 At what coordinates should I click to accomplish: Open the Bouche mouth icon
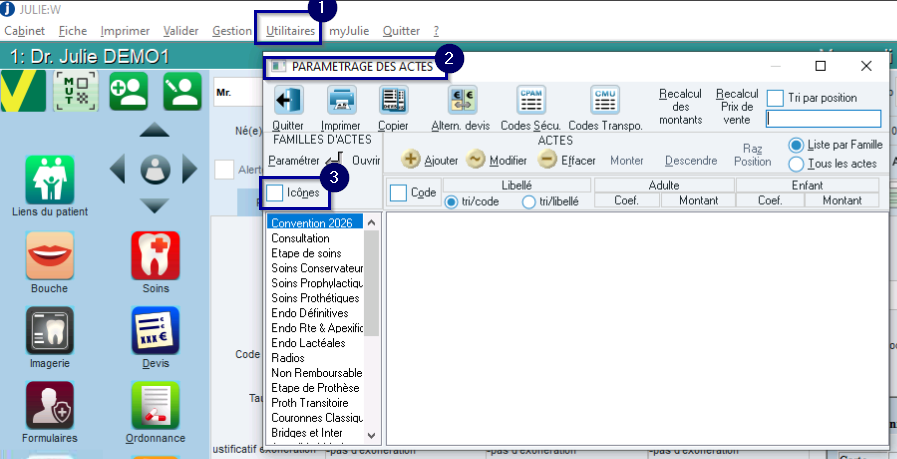(x=50, y=255)
